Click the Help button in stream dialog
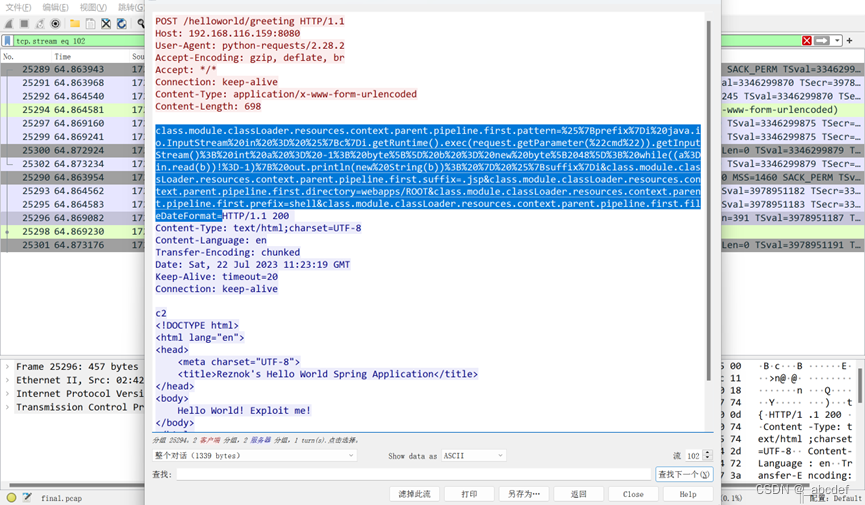Image resolution: width=865 pixels, height=505 pixels. [x=688, y=494]
